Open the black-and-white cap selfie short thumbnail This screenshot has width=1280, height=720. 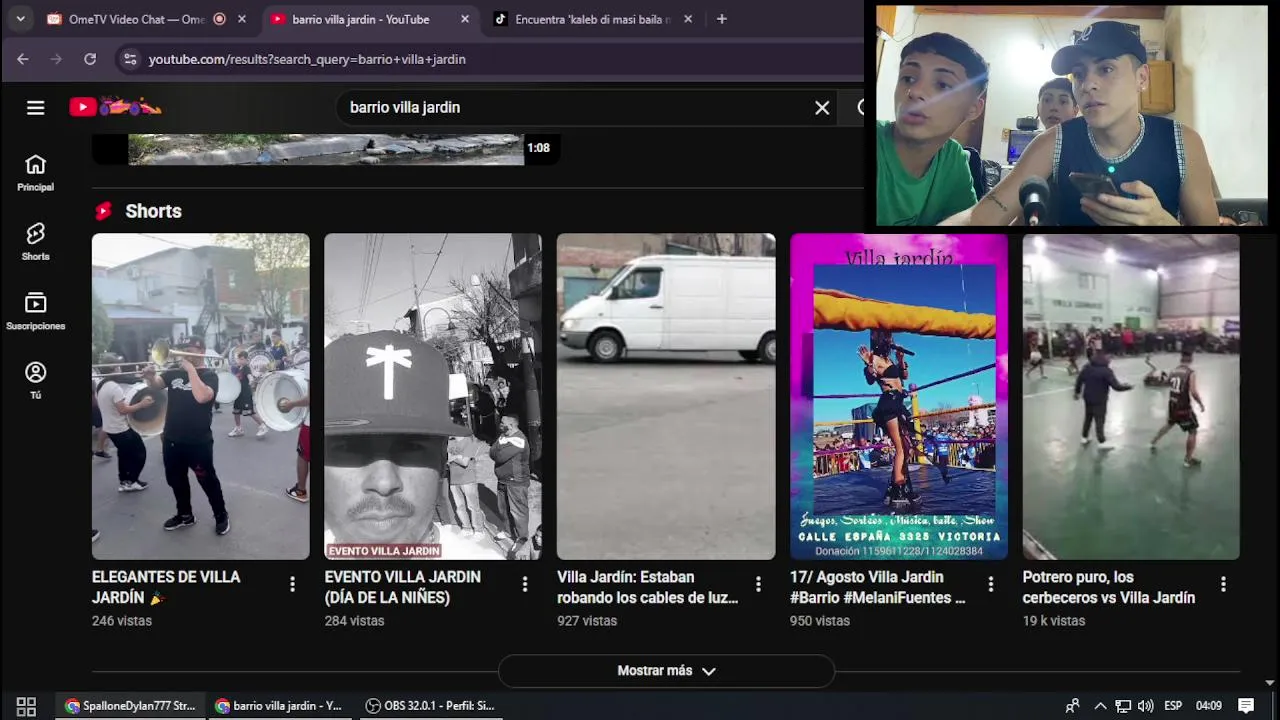click(x=433, y=397)
